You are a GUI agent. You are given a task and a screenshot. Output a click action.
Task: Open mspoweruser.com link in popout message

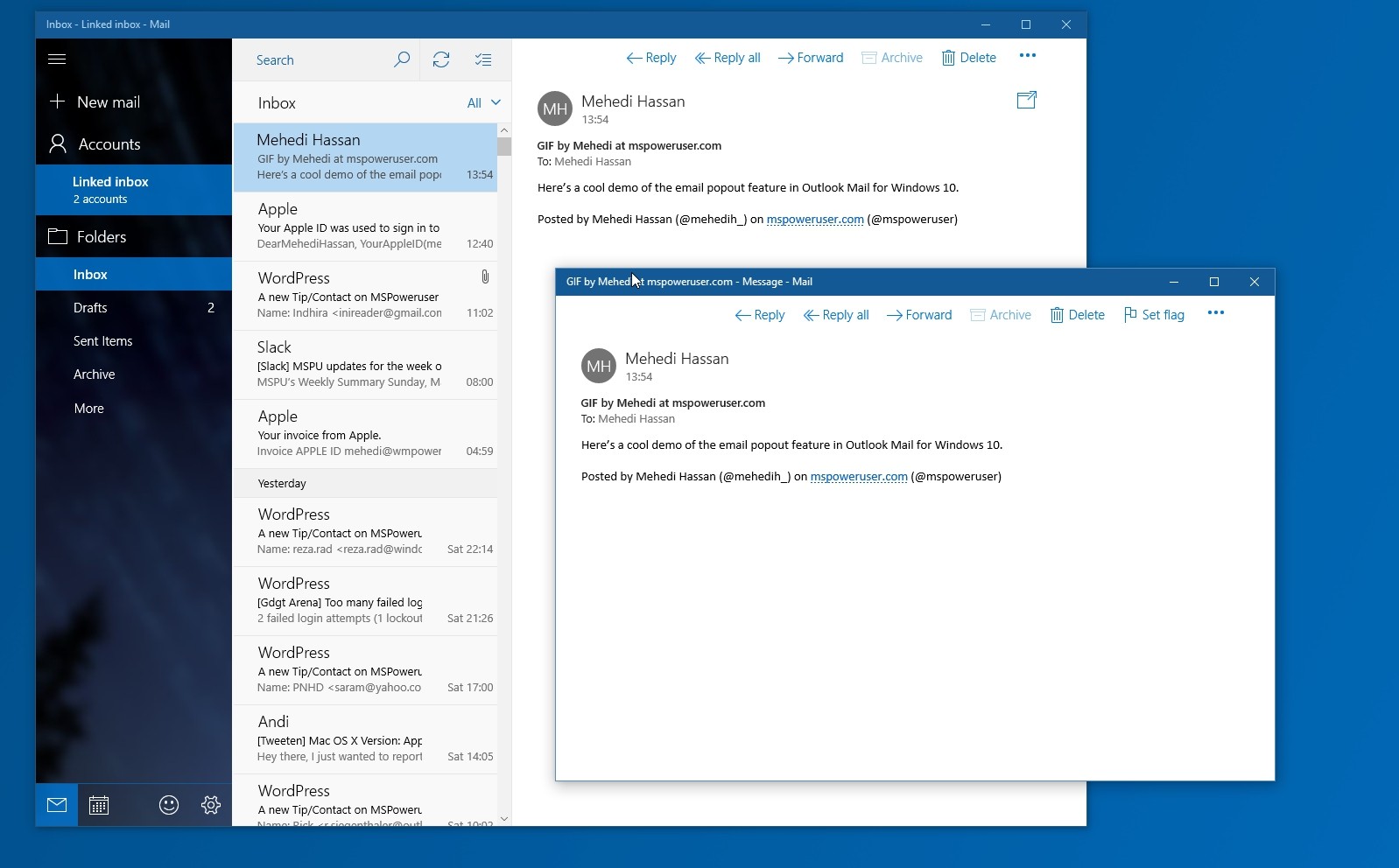pyautogui.click(x=859, y=477)
